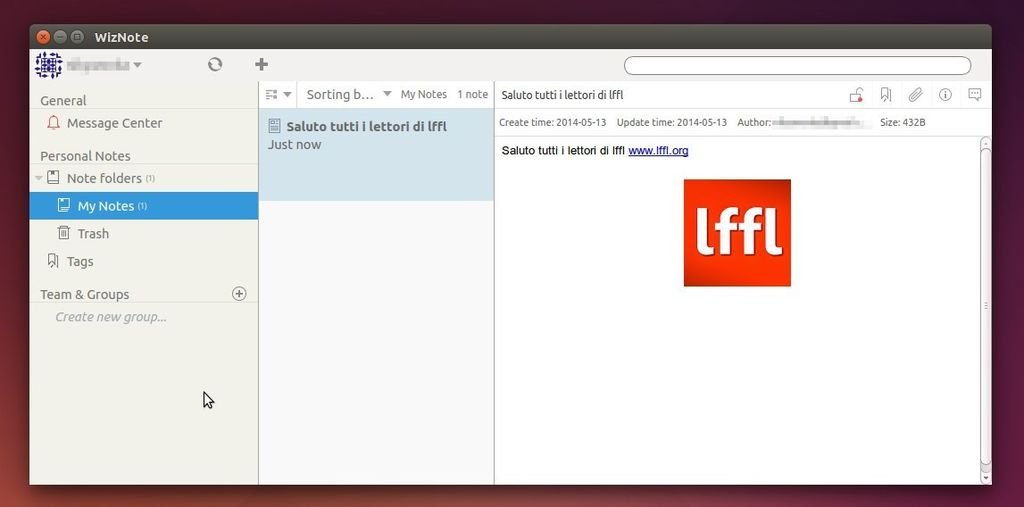The image size is (1024, 507).
Task: Open the list view mode dropdown
Action: click(x=278, y=95)
